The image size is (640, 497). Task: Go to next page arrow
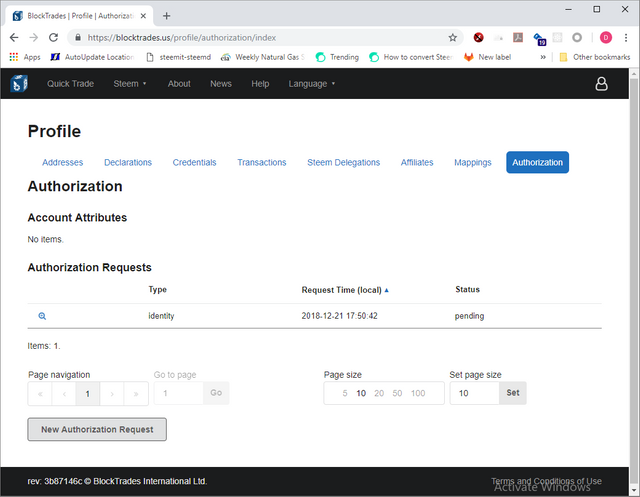tap(112, 394)
